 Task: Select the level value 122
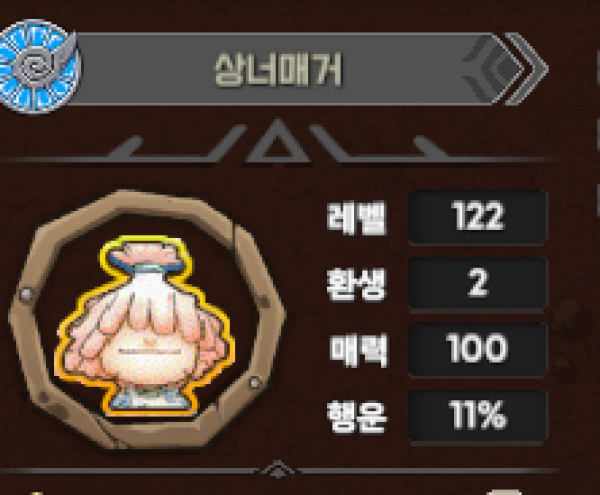click(x=478, y=216)
